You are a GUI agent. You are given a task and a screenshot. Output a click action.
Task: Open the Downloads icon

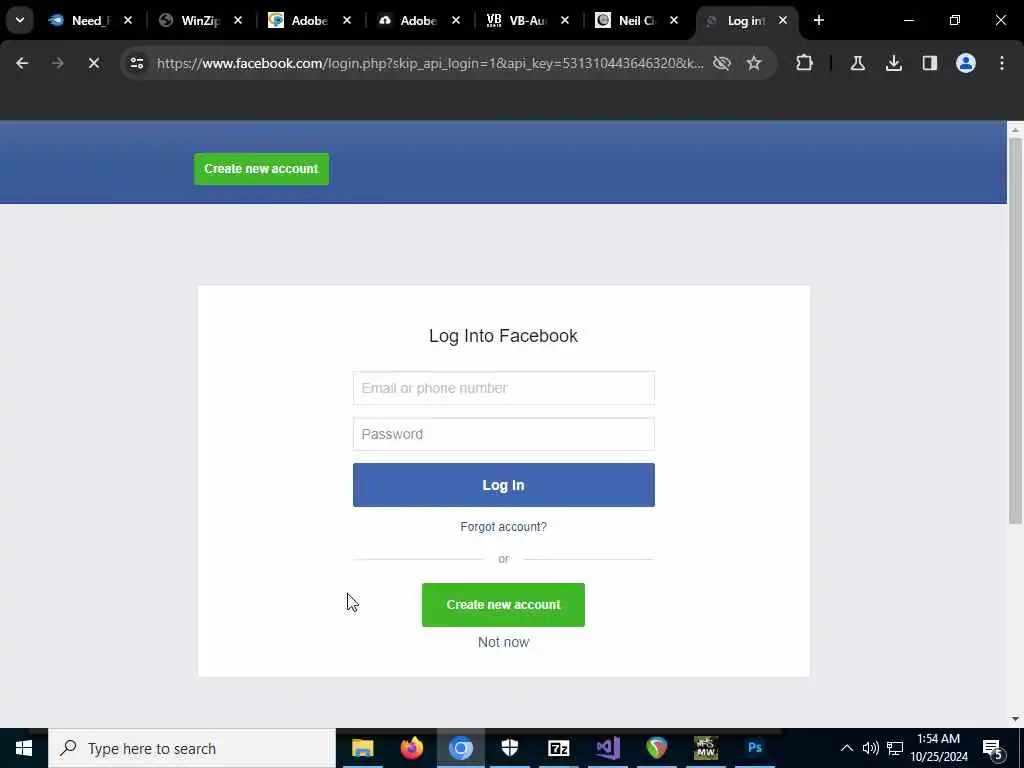(x=893, y=63)
